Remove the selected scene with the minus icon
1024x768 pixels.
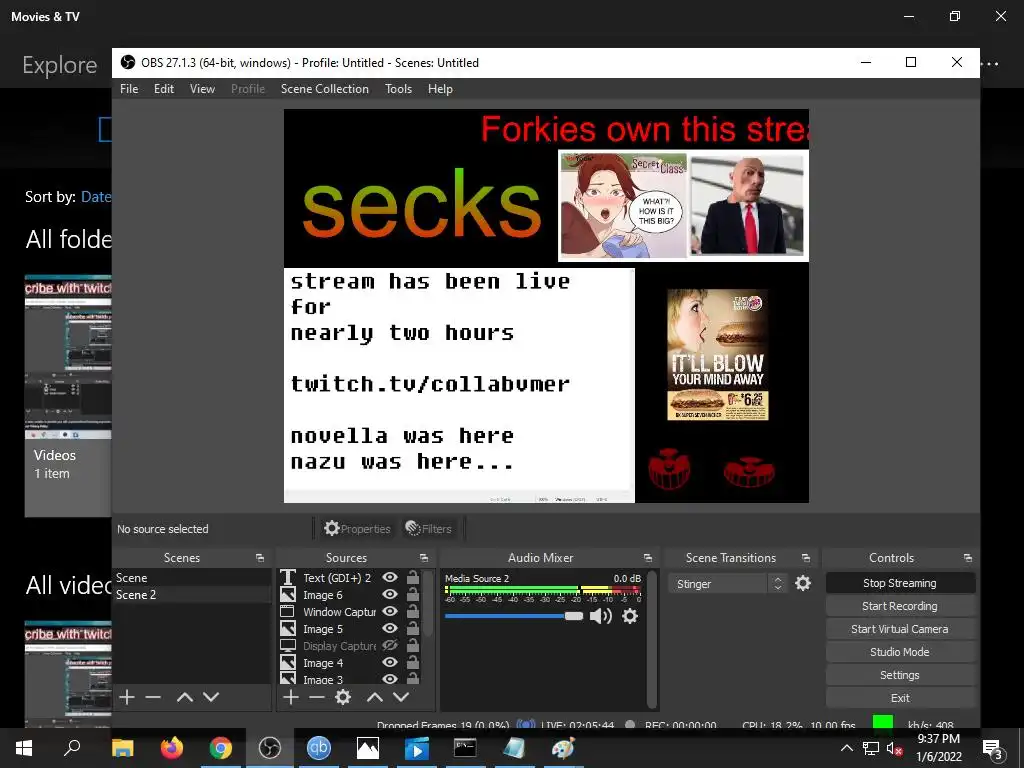point(153,697)
